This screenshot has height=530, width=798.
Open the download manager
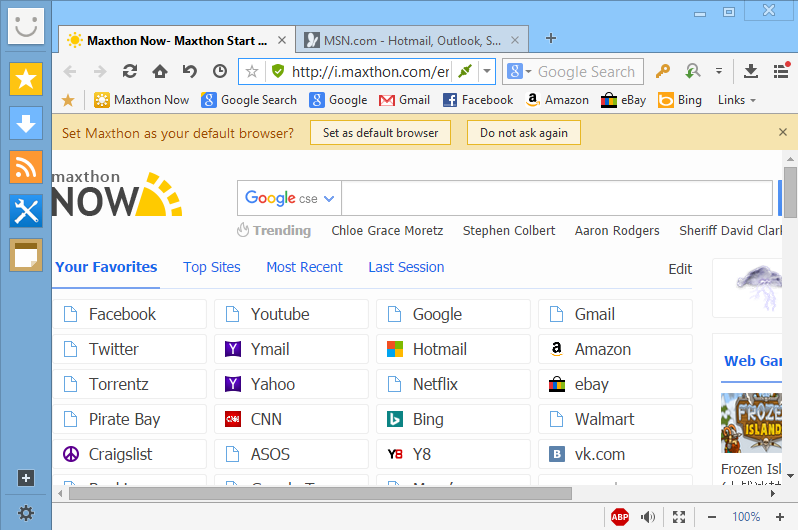coord(751,71)
